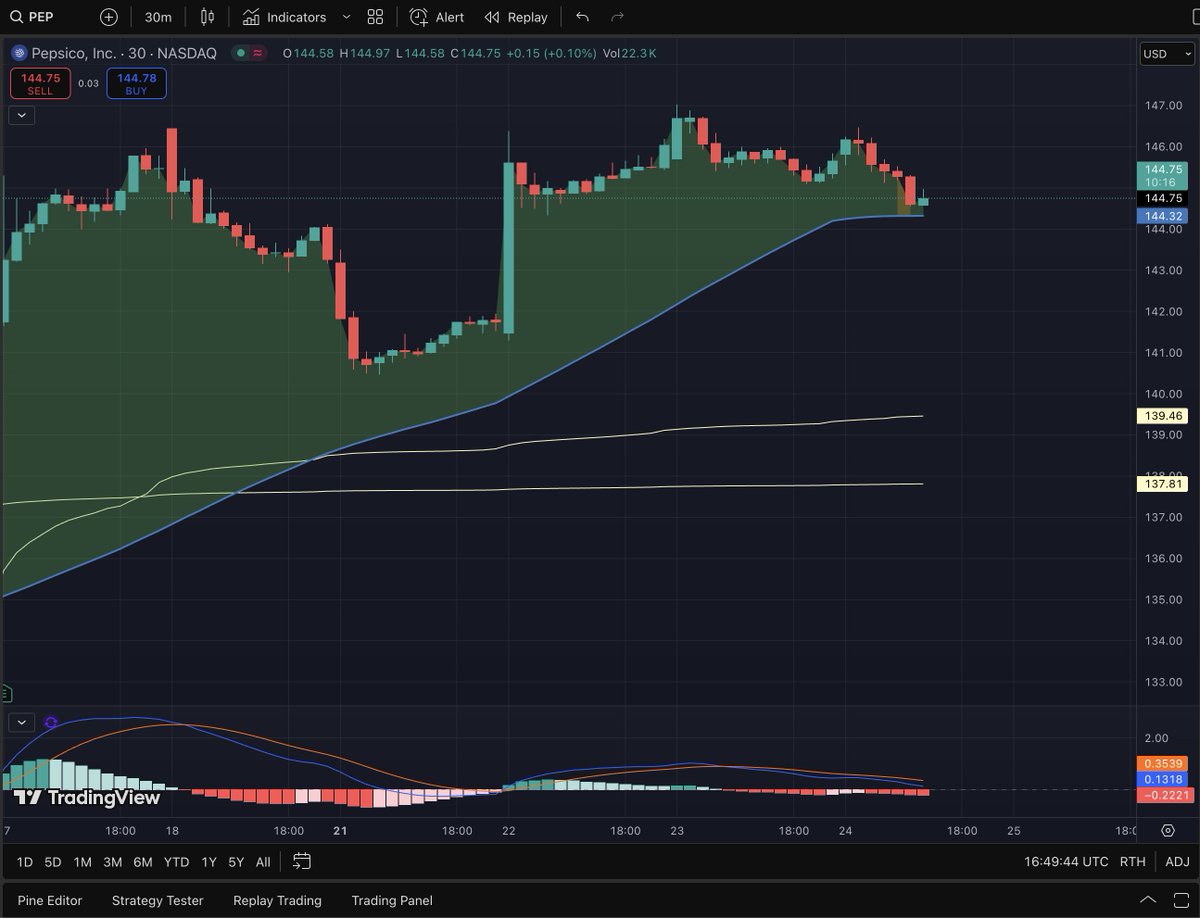Screen dimensions: 1200x918
Task: Select the 6M date range
Action: (143, 861)
